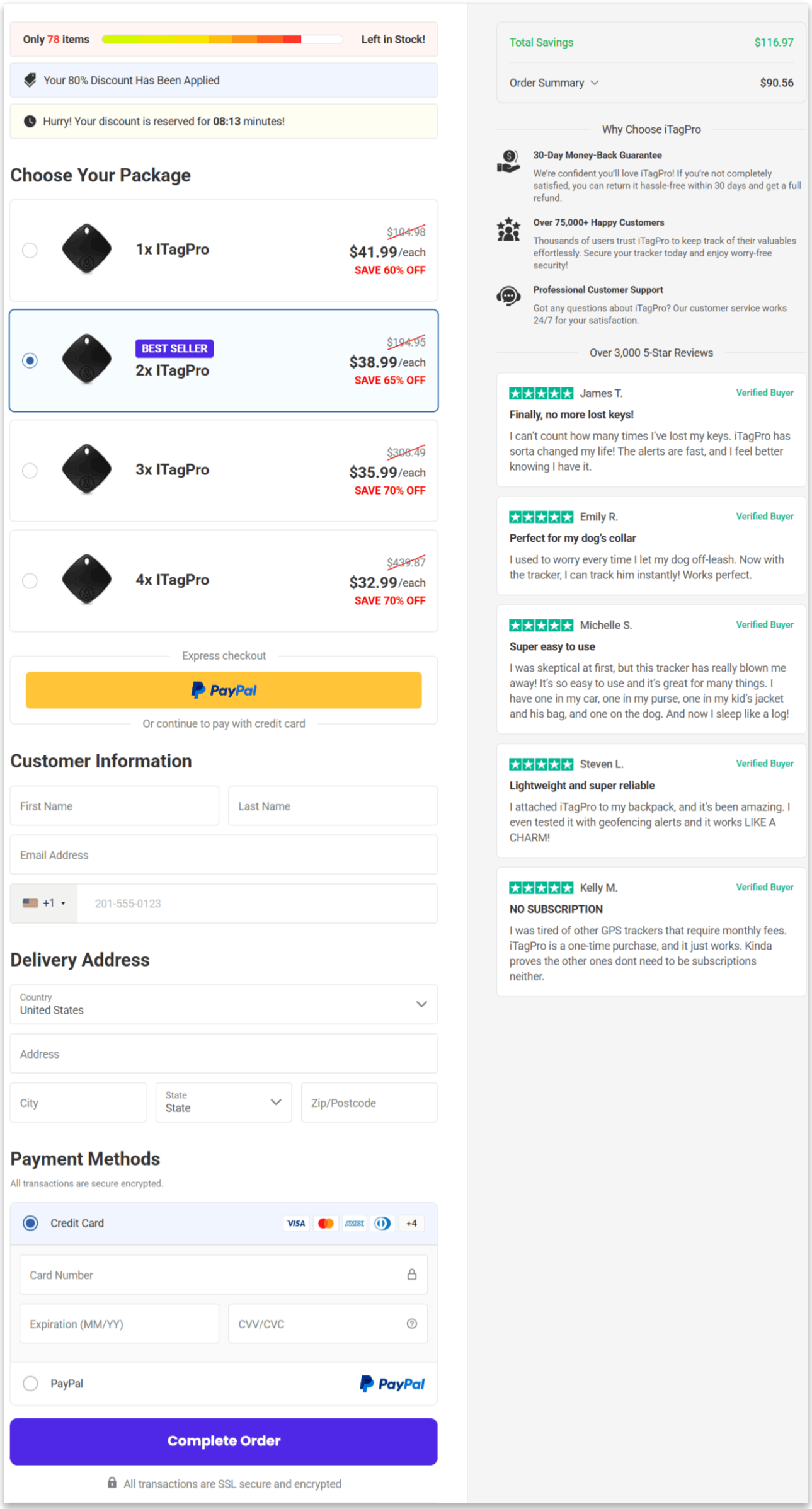Click the City field
The image size is (812, 1509).
coord(78,1103)
